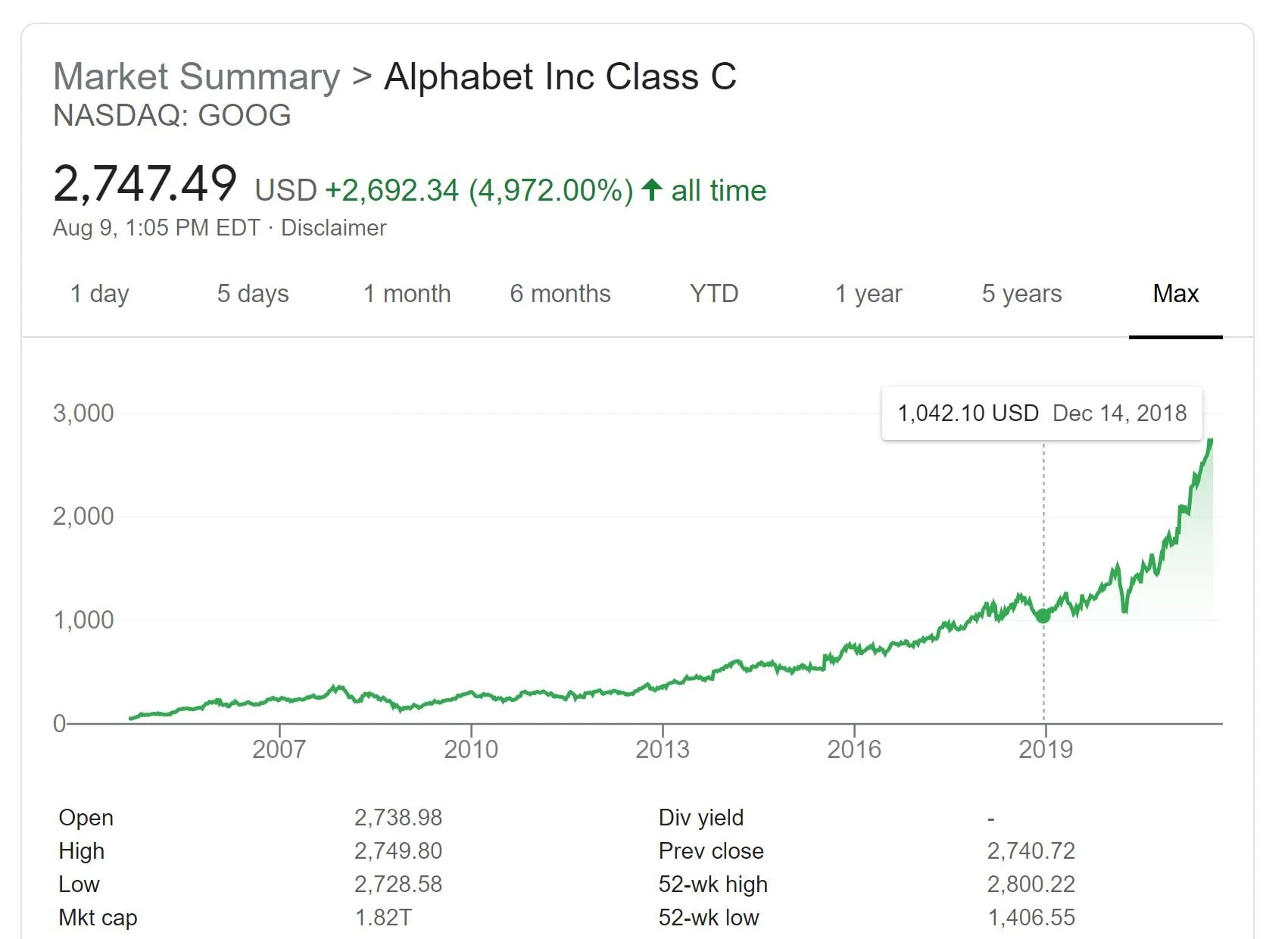The image size is (1288, 939).
Task: Click the Max range tab
Action: [x=1175, y=294]
